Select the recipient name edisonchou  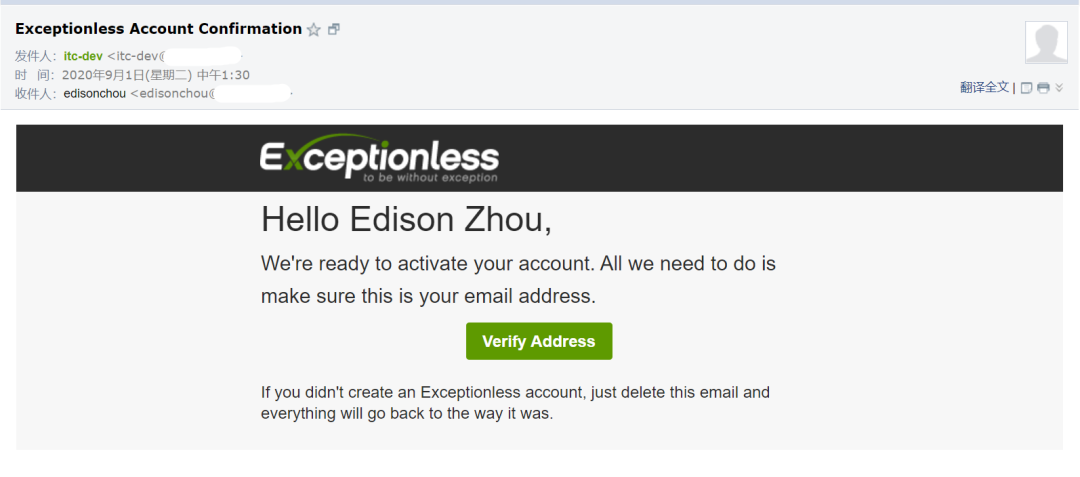(x=94, y=94)
